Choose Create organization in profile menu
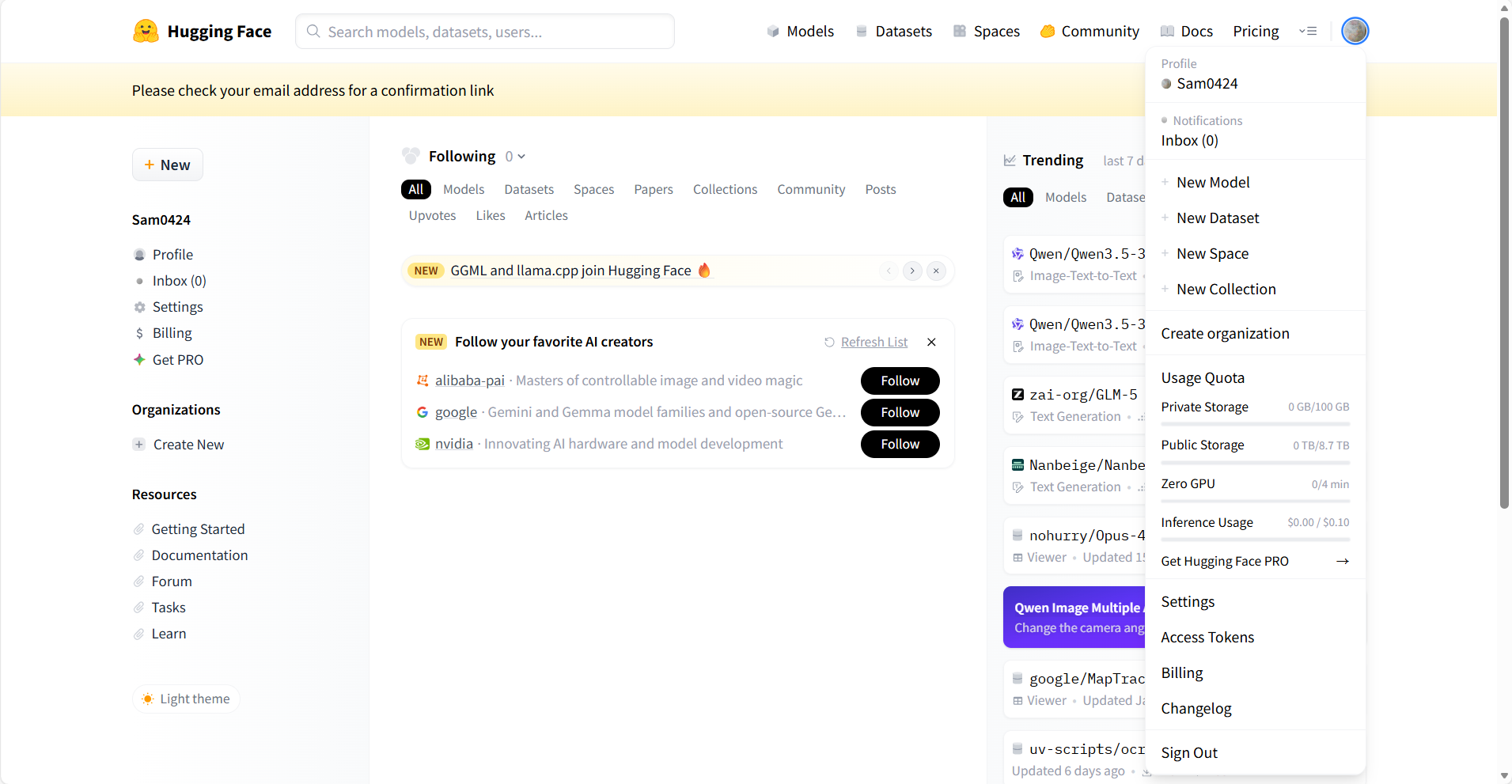 pos(1256,334)
